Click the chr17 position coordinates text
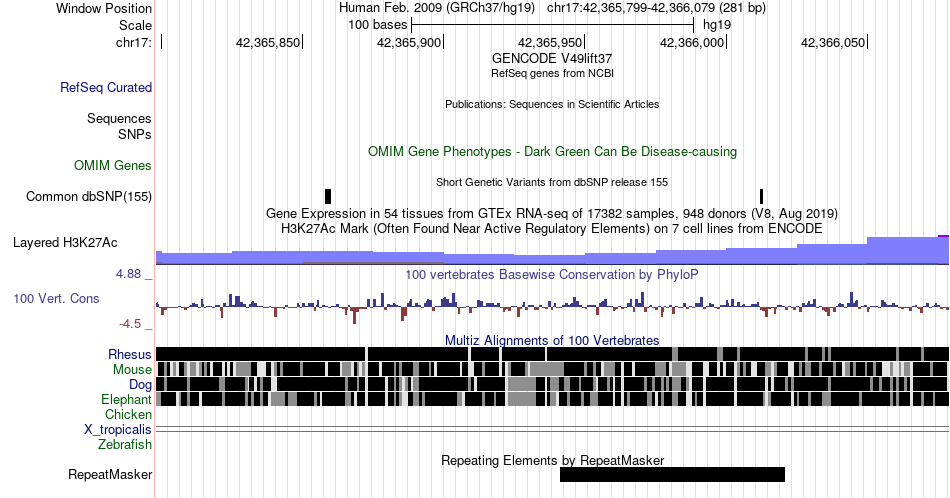The height and width of the screenshot is (498, 950). [x=656, y=8]
